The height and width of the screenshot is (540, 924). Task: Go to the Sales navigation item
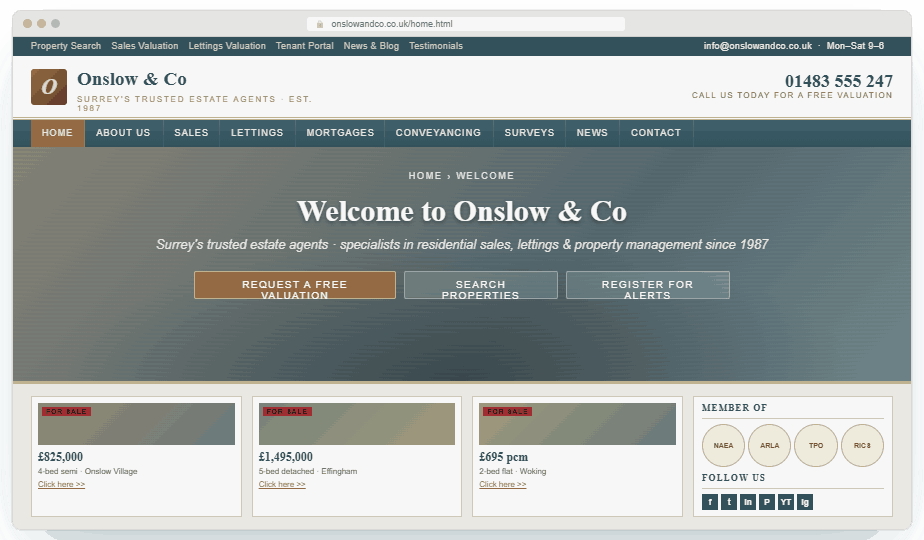tap(191, 133)
